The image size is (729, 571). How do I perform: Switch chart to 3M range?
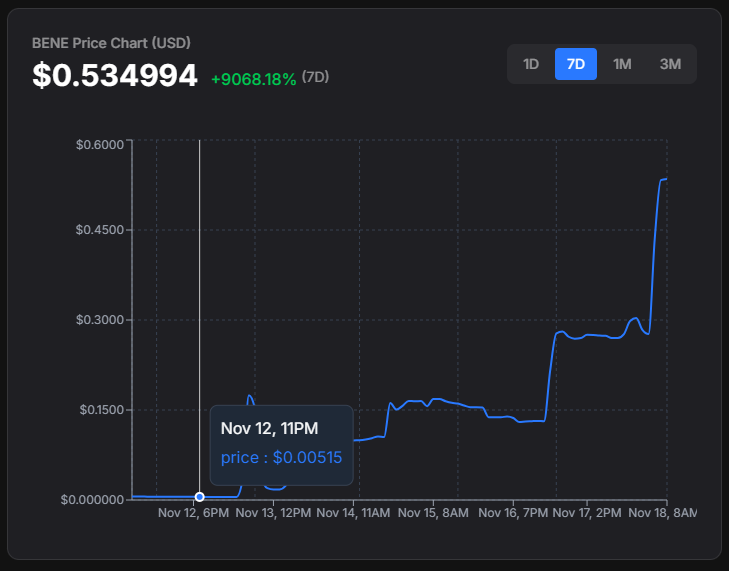pyautogui.click(x=670, y=64)
